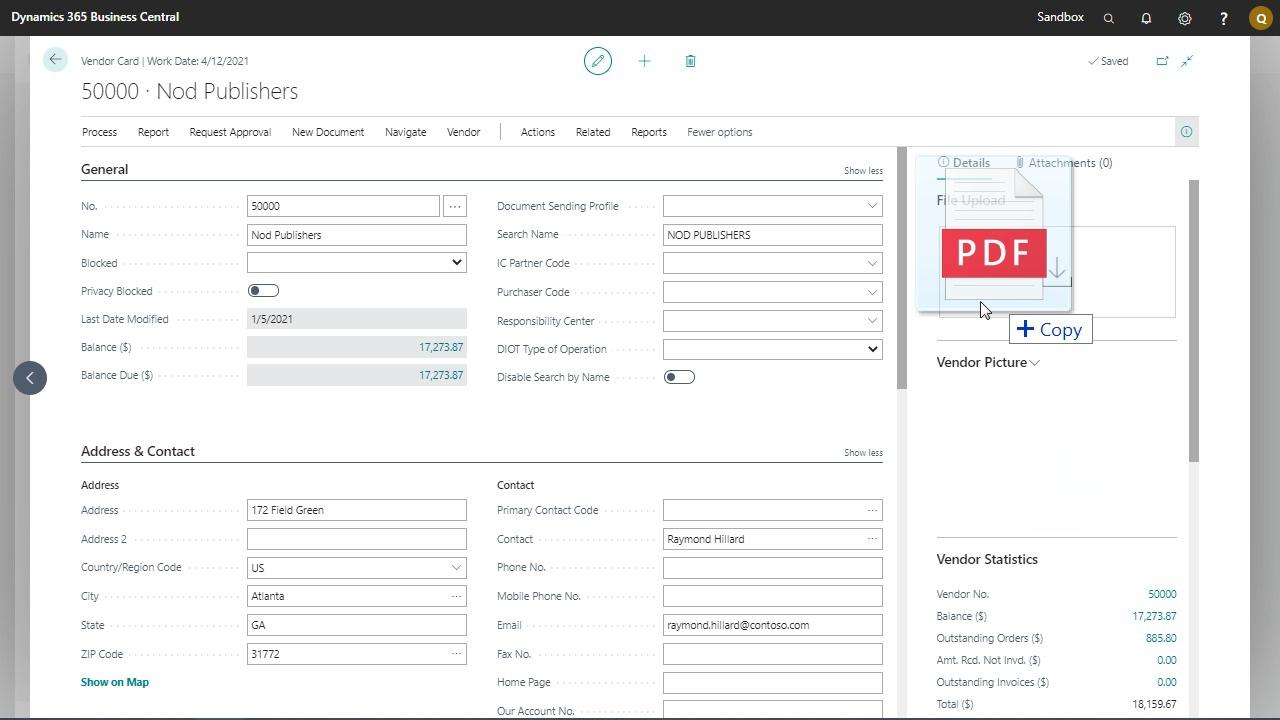Open the settings gear

(1184, 18)
